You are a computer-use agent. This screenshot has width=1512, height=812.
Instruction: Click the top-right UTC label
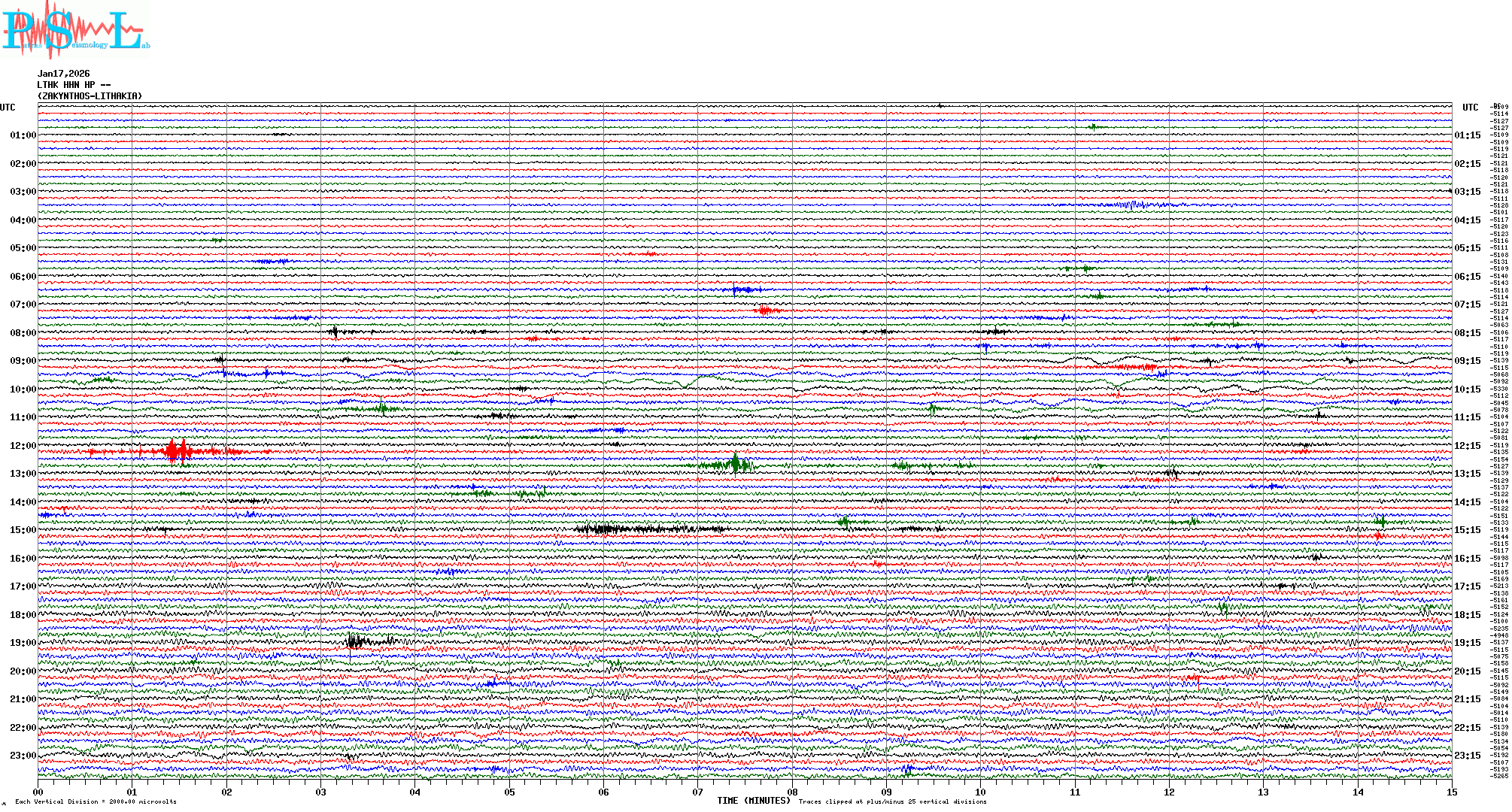(x=1470, y=108)
